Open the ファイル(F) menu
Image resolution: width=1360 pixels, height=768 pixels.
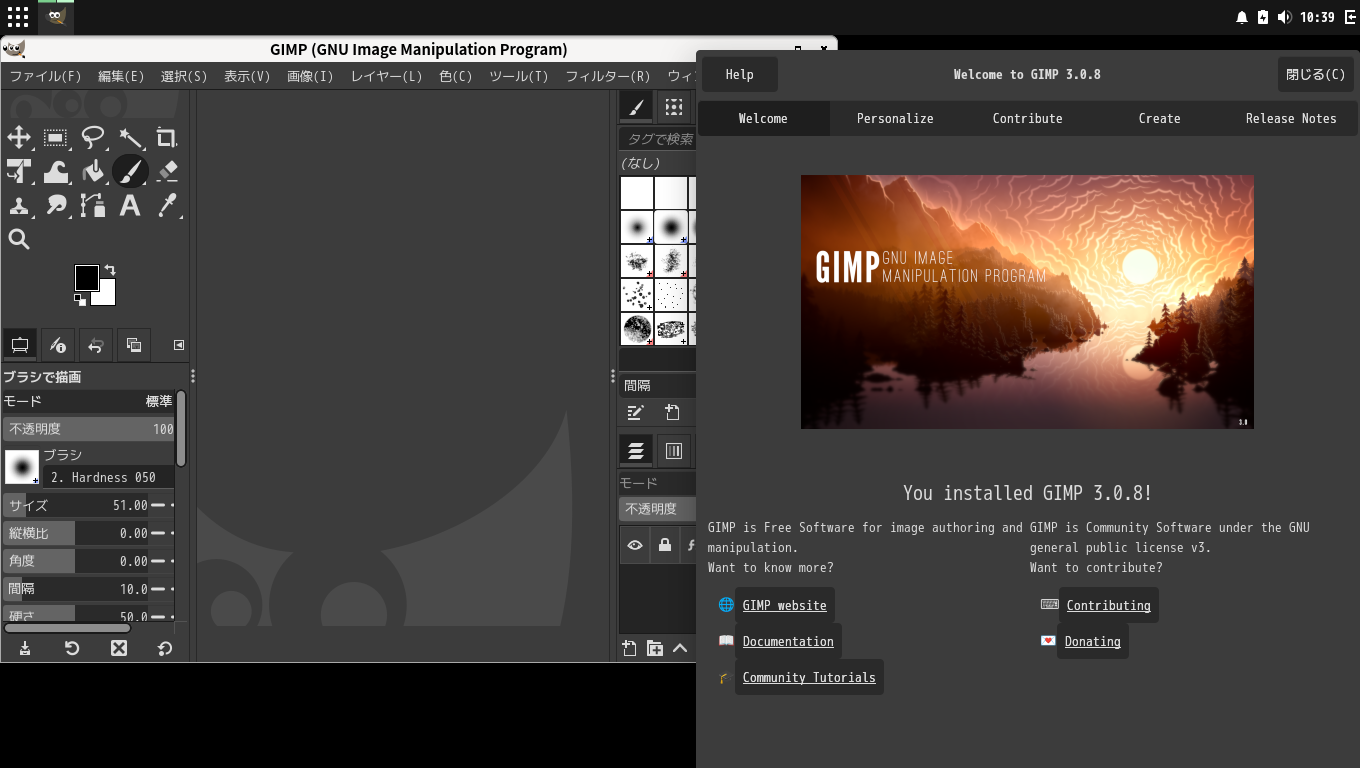click(x=46, y=76)
